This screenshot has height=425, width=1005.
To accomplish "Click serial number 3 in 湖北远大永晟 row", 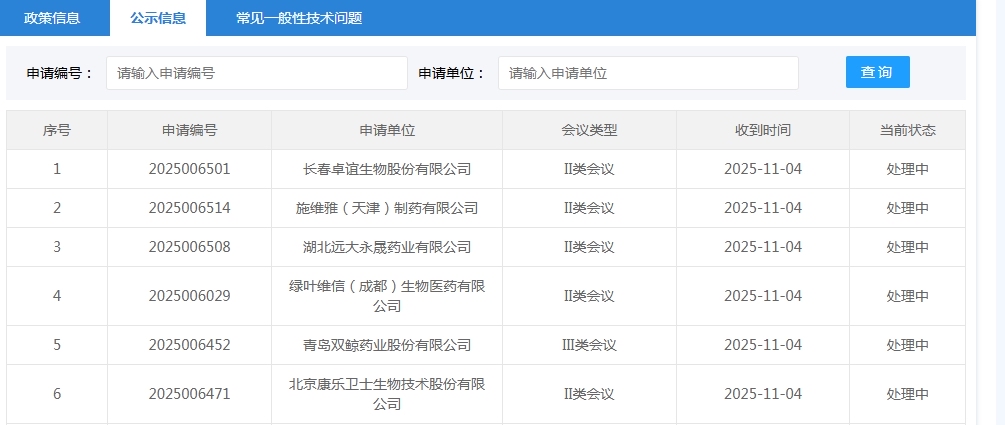I will pos(57,247).
